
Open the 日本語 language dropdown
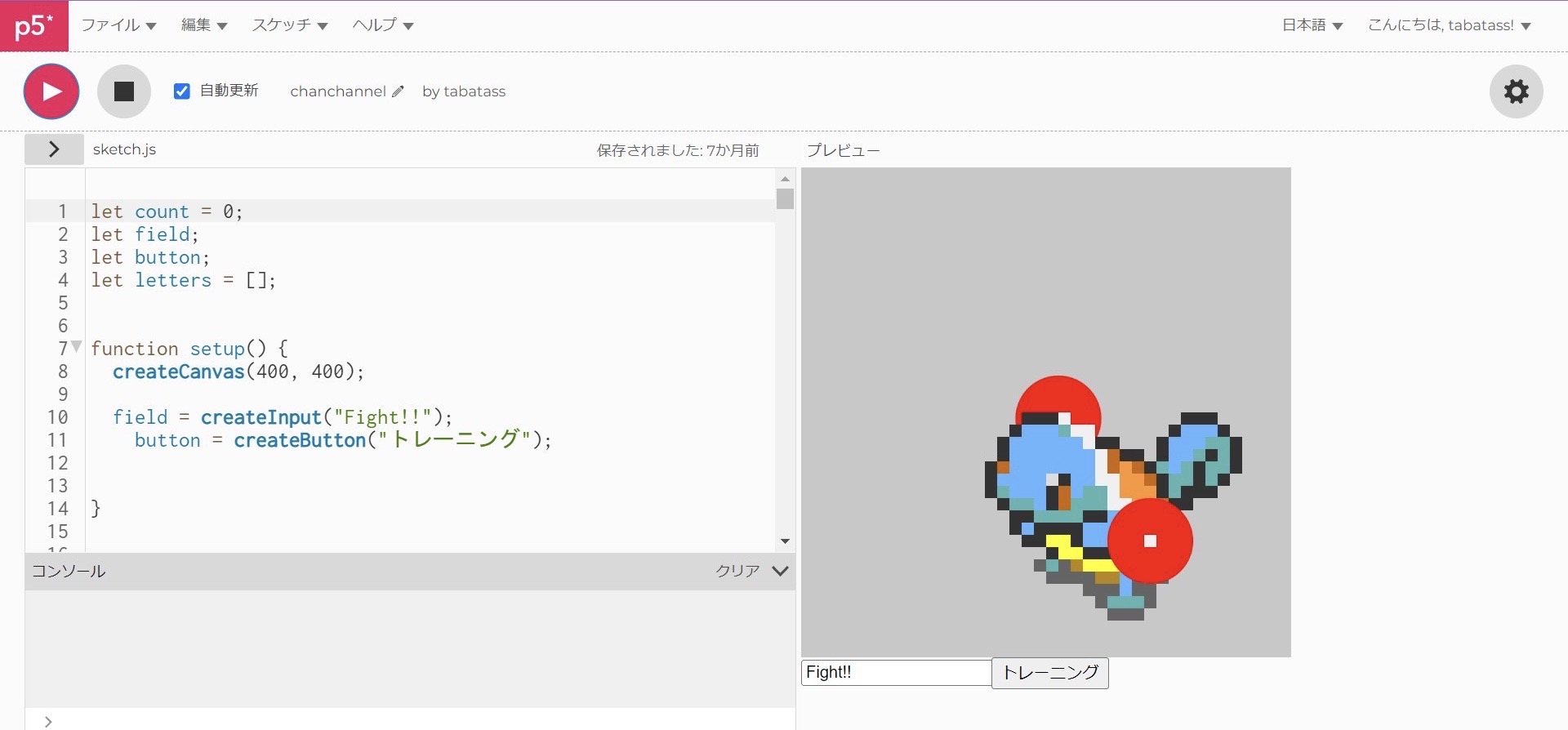pos(1312,25)
